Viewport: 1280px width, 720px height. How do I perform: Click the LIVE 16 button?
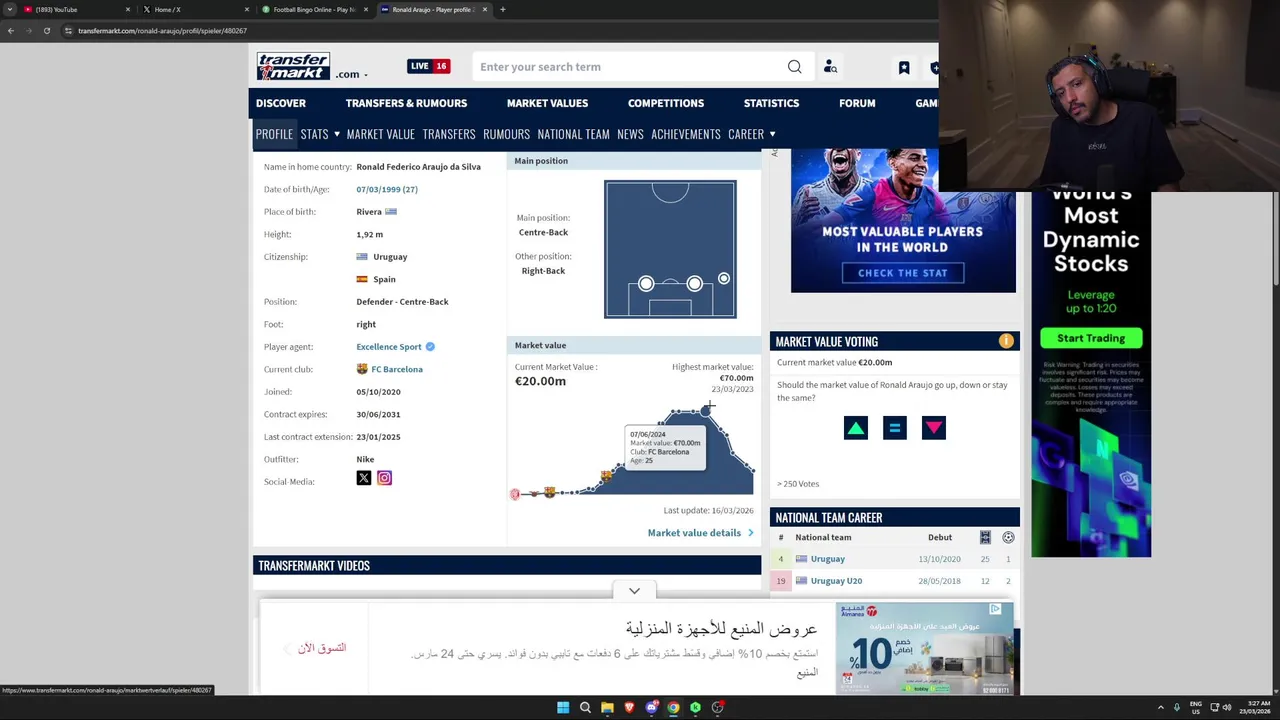tap(429, 66)
